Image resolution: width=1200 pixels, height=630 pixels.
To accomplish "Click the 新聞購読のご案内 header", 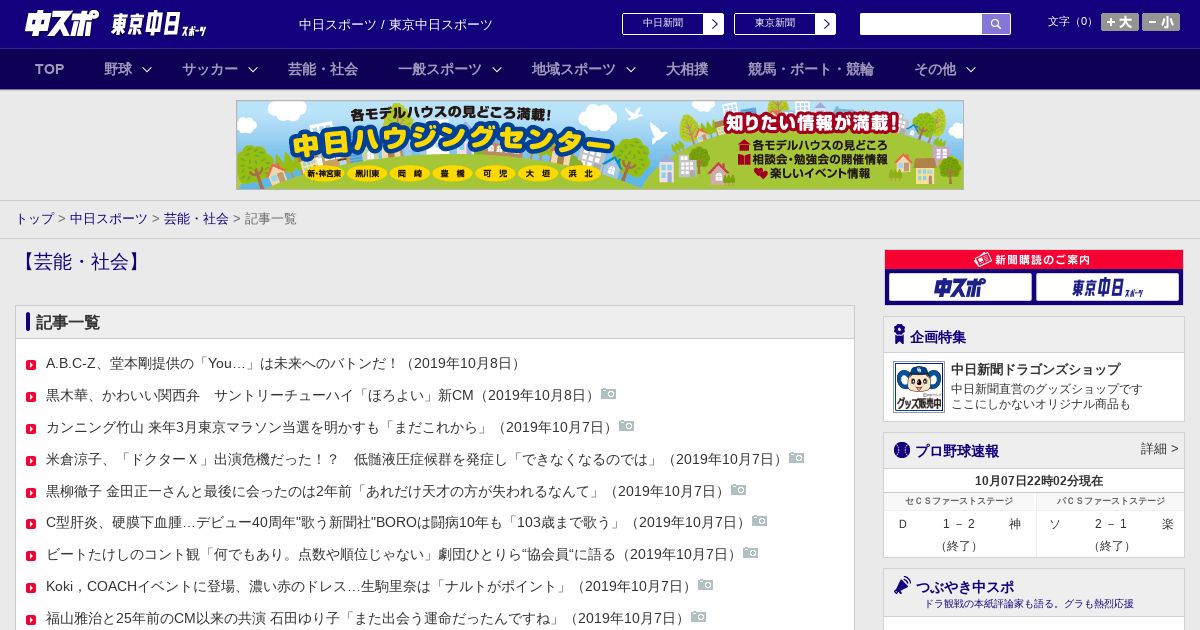I will [1034, 260].
